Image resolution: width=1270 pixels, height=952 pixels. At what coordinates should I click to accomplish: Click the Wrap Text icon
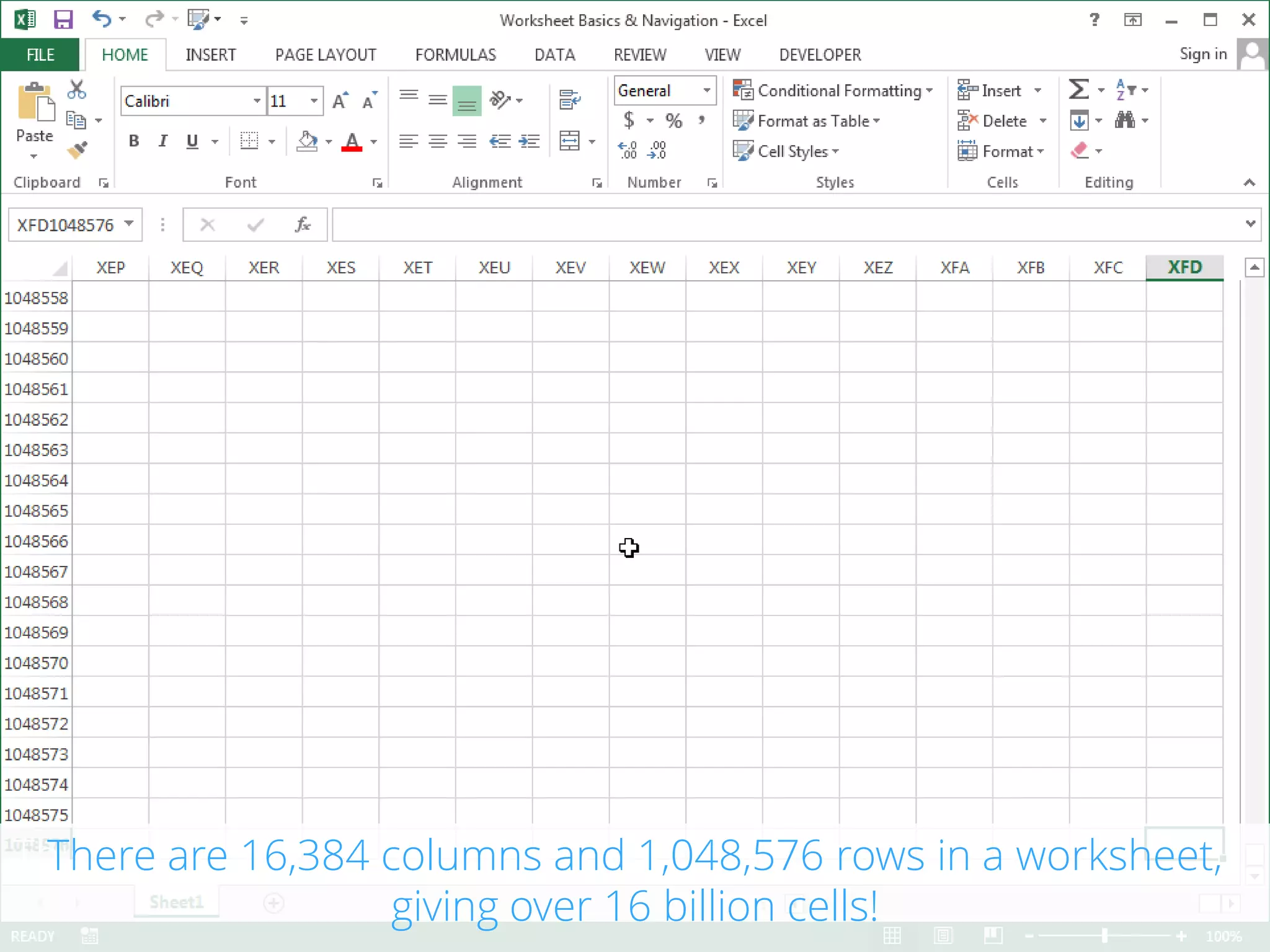tap(569, 99)
